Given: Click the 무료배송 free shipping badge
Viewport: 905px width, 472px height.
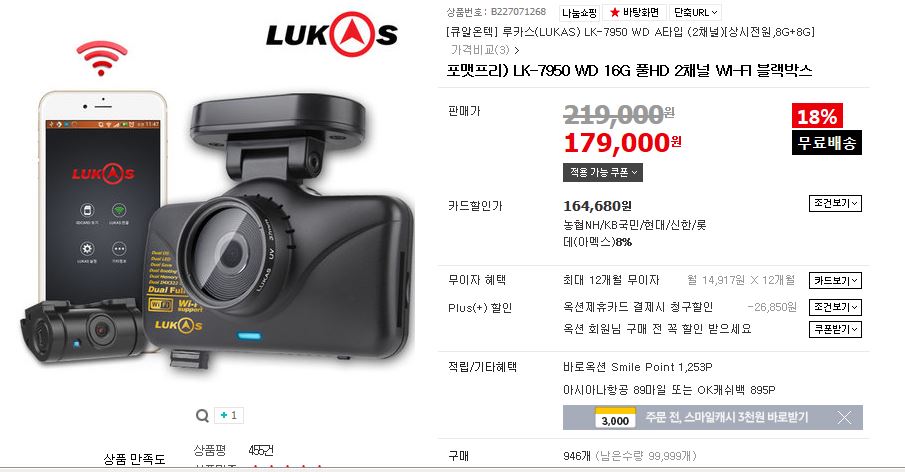Looking at the screenshot, I should 827,143.
